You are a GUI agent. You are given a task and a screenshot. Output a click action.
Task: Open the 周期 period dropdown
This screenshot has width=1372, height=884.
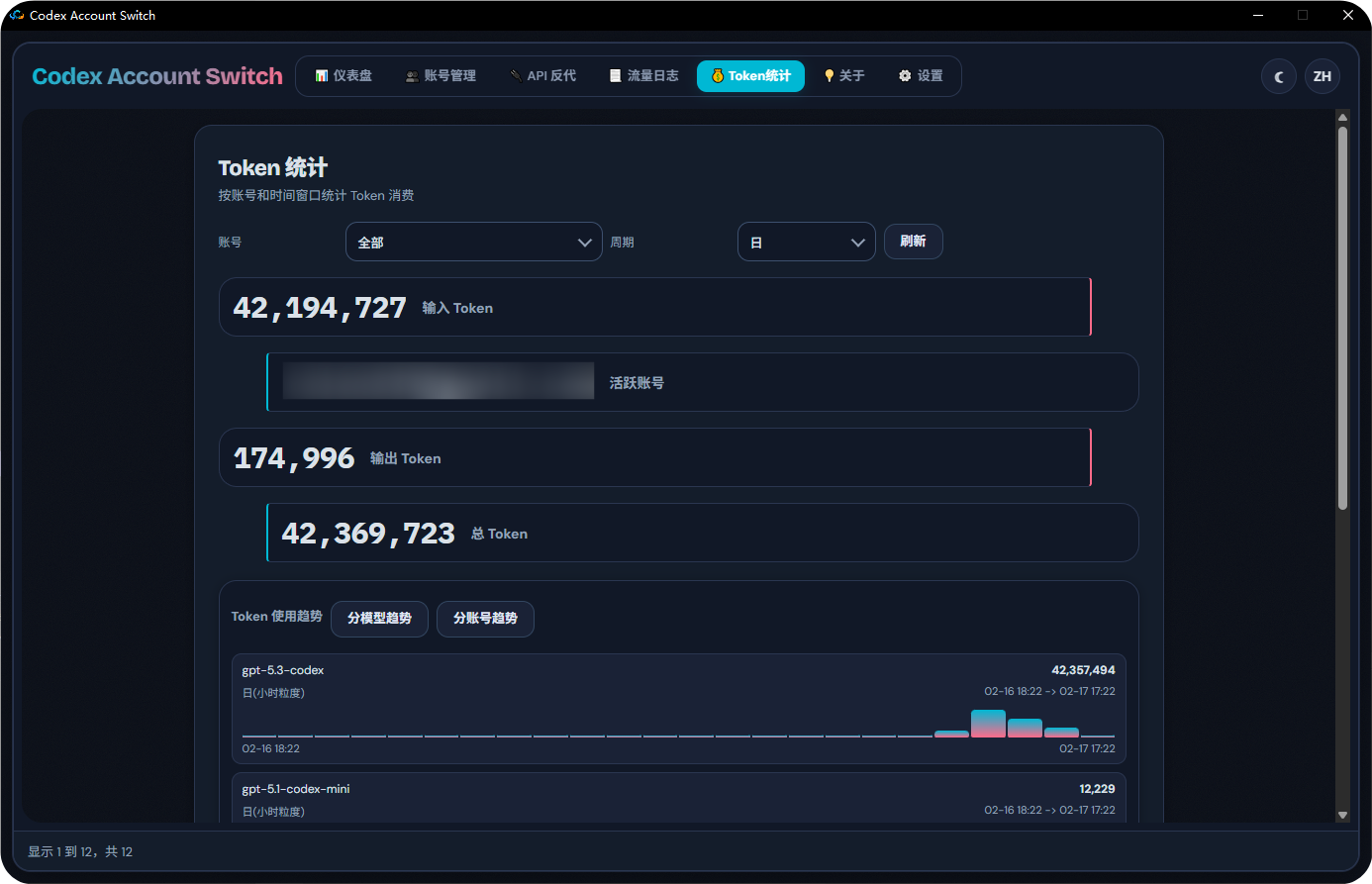click(x=807, y=242)
